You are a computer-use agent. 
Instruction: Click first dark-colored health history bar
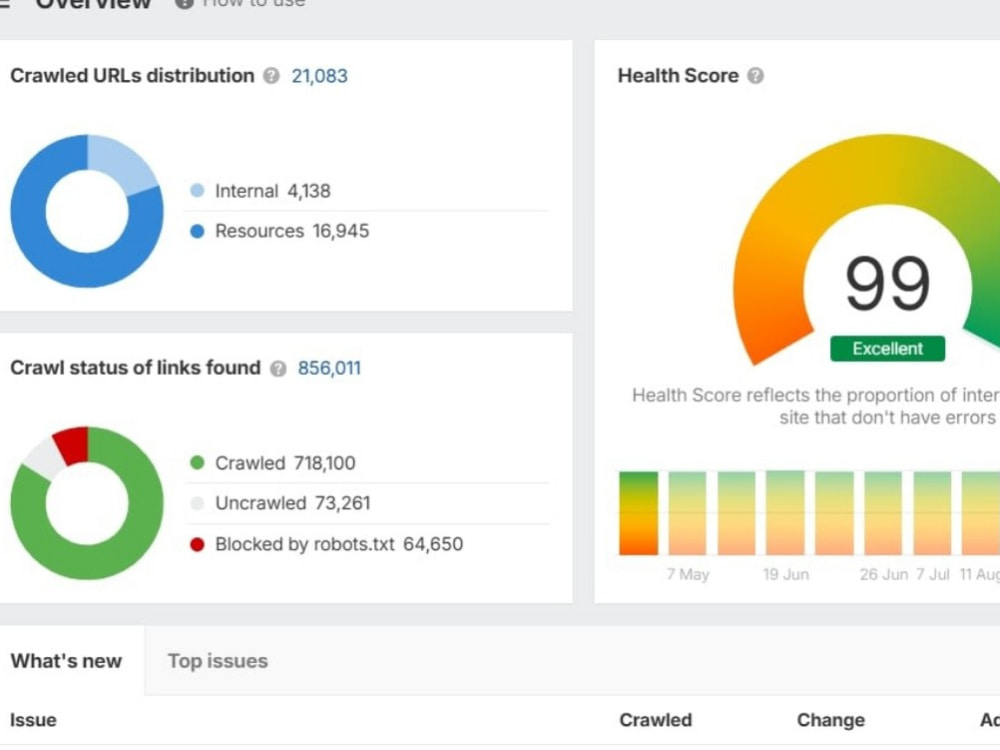click(x=638, y=513)
